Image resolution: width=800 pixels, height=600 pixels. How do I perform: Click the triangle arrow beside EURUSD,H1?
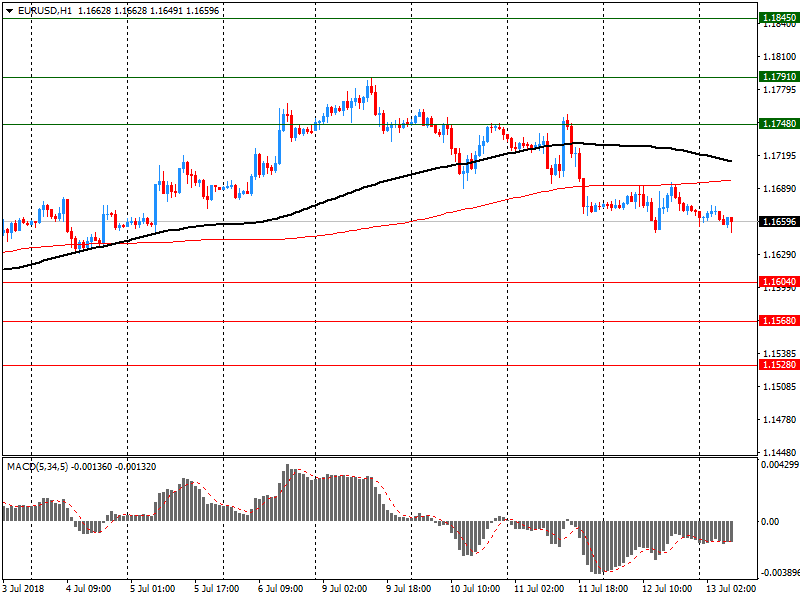[9, 10]
